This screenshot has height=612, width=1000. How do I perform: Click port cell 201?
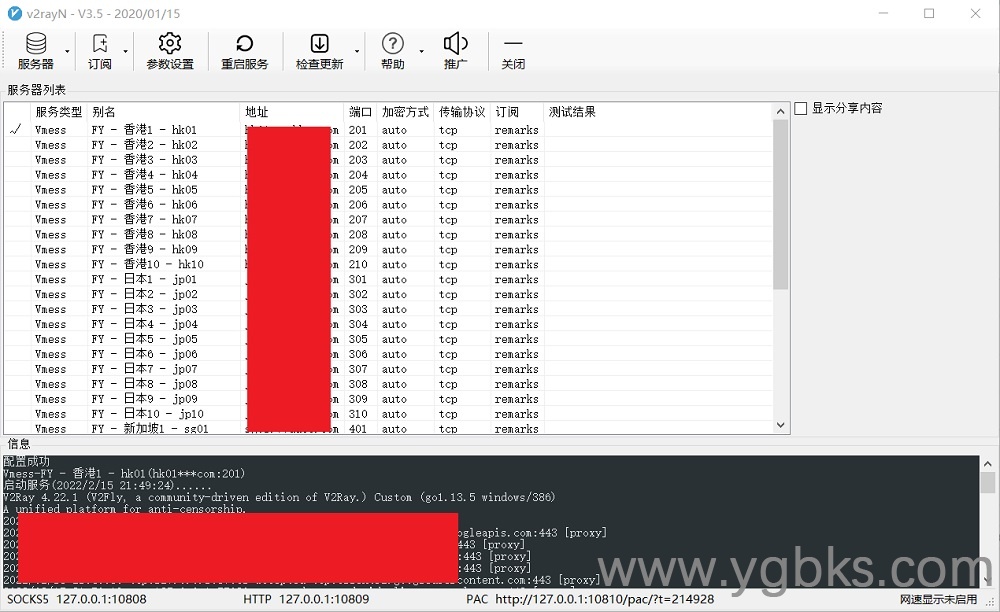pos(358,129)
